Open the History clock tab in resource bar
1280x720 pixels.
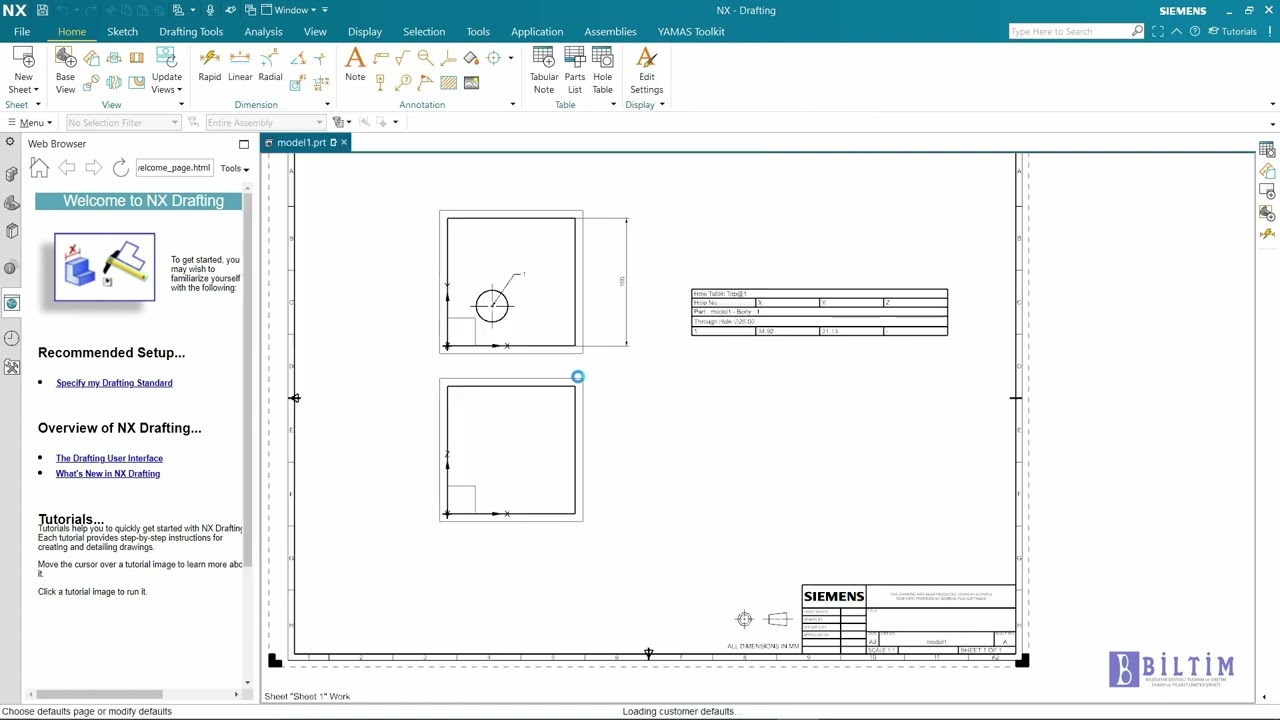pos(11,338)
